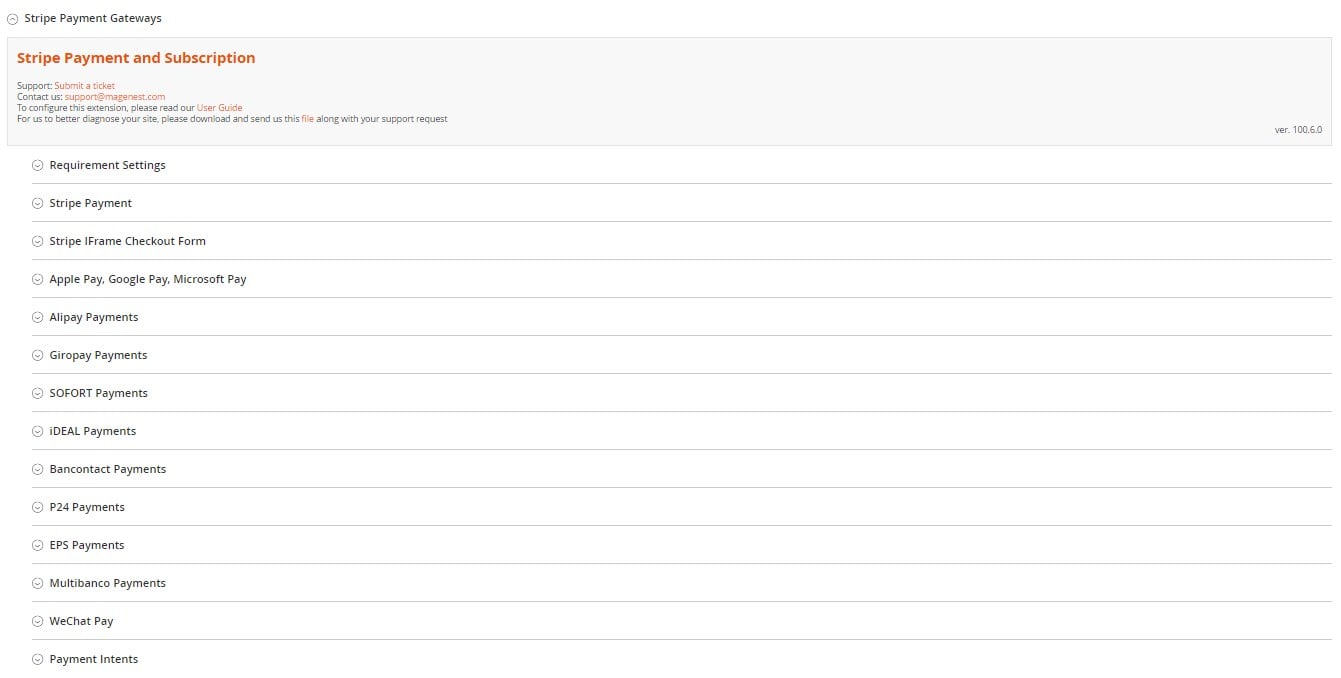Collapse the Stripe Payment Gateways chevron icon
The width and height of the screenshot is (1341, 678).
(x=13, y=19)
